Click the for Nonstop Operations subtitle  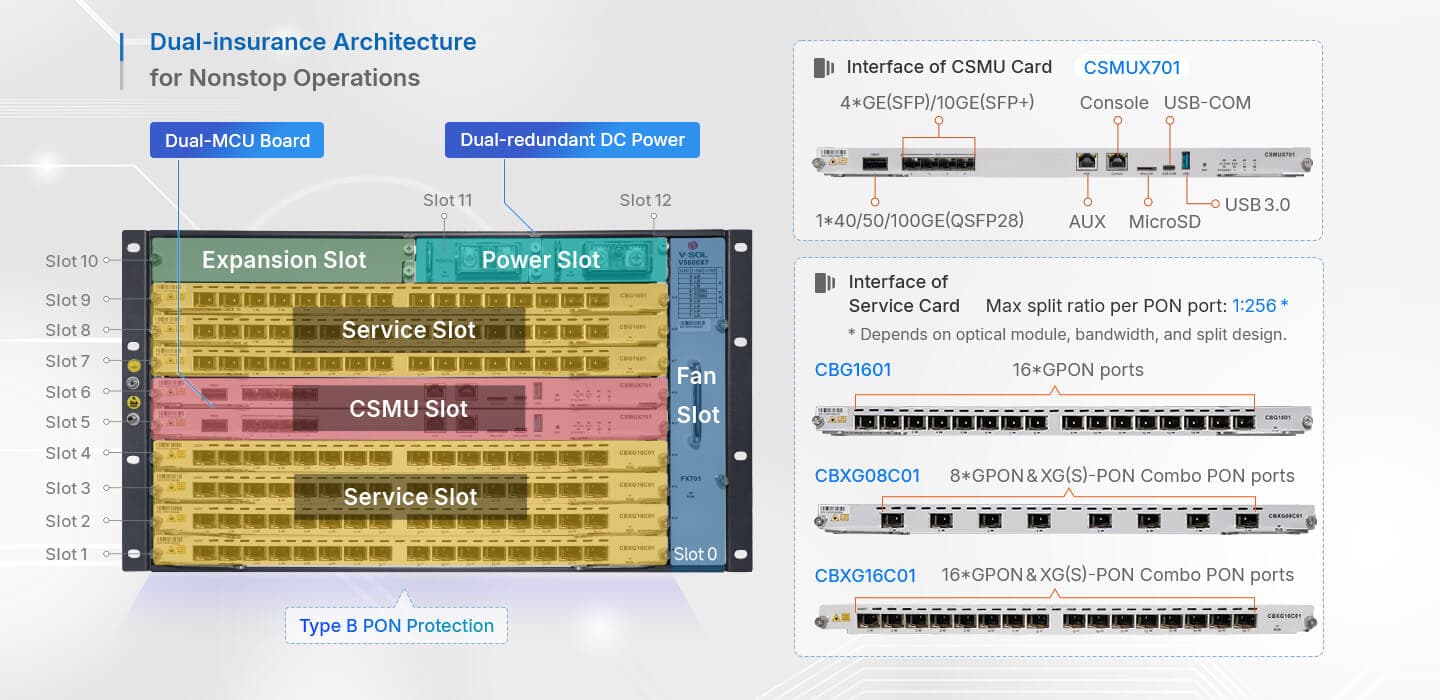click(285, 78)
